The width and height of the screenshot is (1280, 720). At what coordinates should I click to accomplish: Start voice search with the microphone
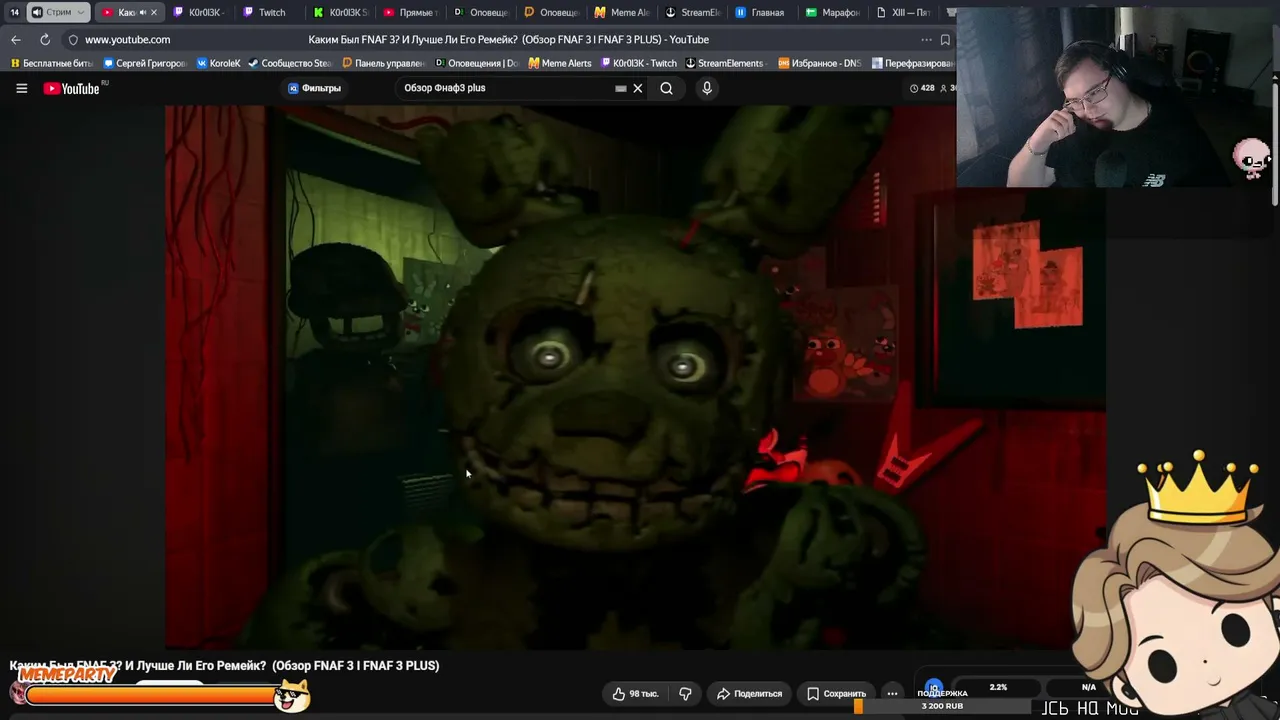click(707, 88)
